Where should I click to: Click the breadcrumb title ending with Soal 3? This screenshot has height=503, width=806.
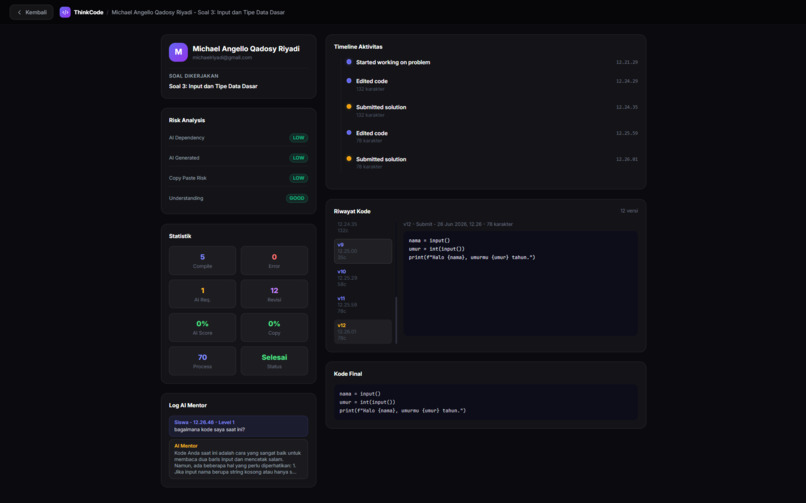point(198,12)
